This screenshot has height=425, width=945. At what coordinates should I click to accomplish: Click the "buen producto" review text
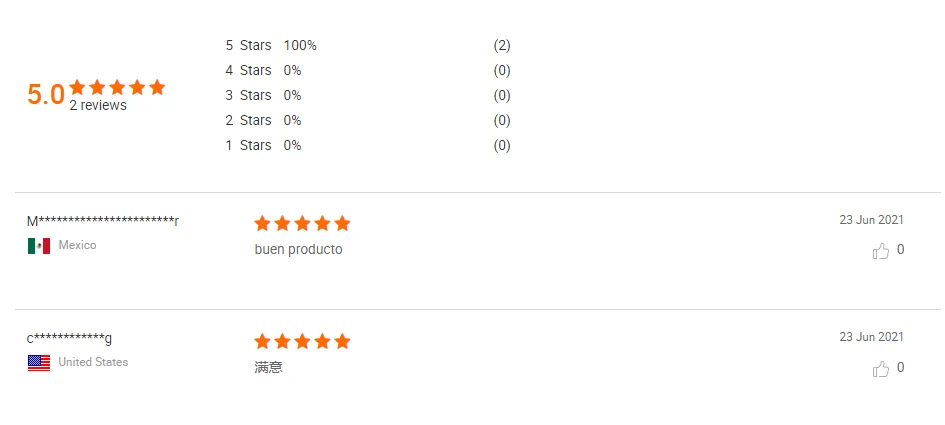pos(298,250)
